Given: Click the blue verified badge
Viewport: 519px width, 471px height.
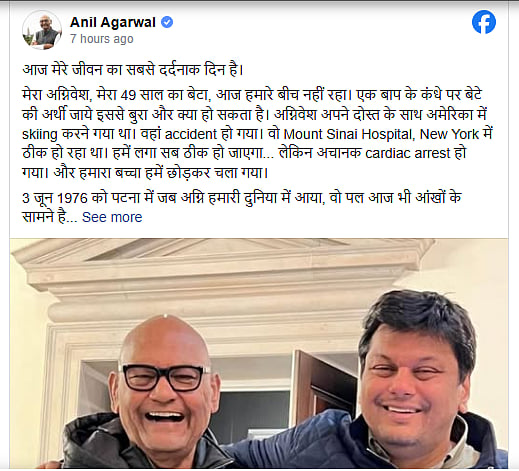Looking at the screenshot, I should coord(167,22).
